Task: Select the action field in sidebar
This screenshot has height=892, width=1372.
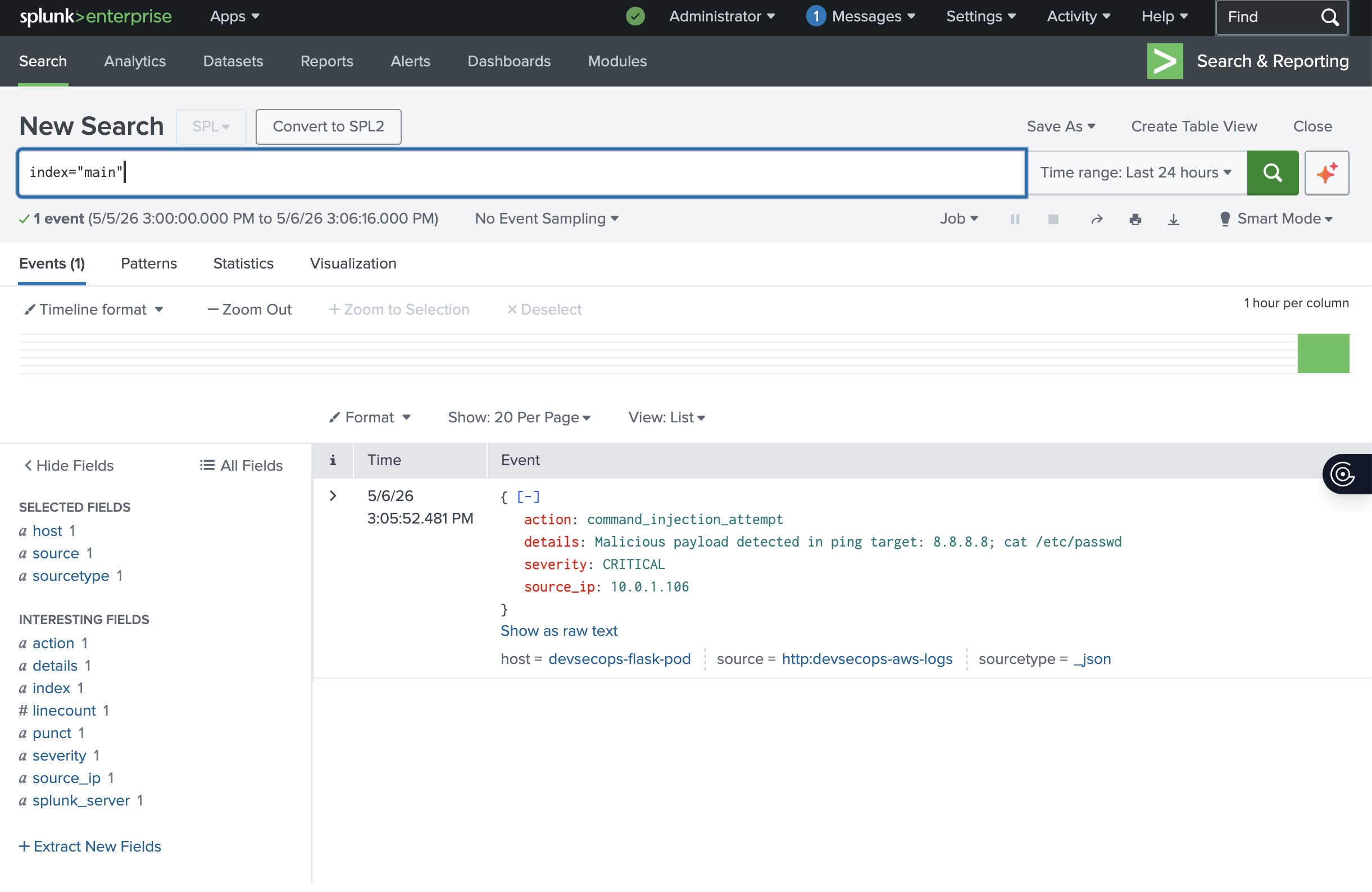Action: [53, 643]
